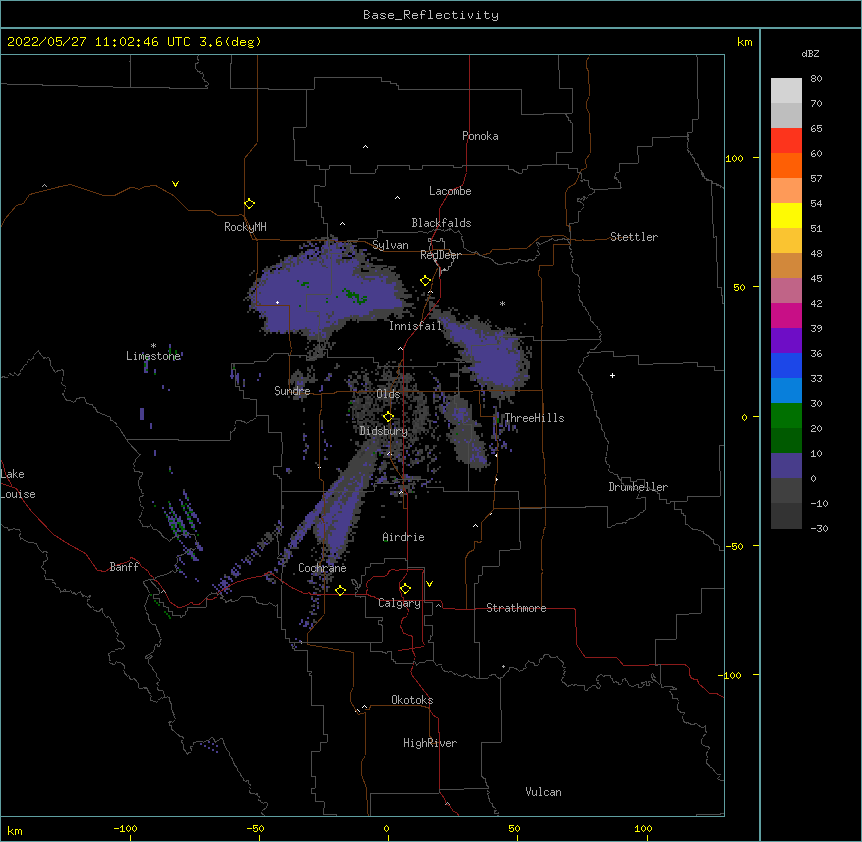
Task: Click the Lake Louise label
Action: [x=18, y=484]
